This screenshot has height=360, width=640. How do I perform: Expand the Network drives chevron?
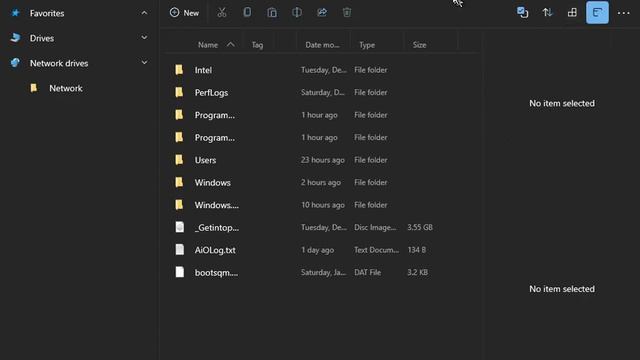pyautogui.click(x=144, y=62)
